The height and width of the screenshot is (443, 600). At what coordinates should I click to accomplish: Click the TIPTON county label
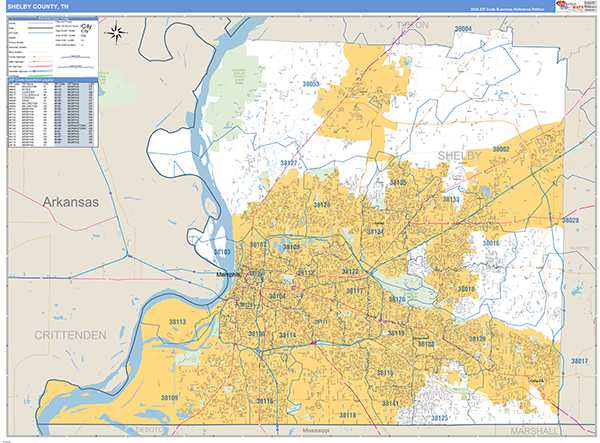[412, 25]
